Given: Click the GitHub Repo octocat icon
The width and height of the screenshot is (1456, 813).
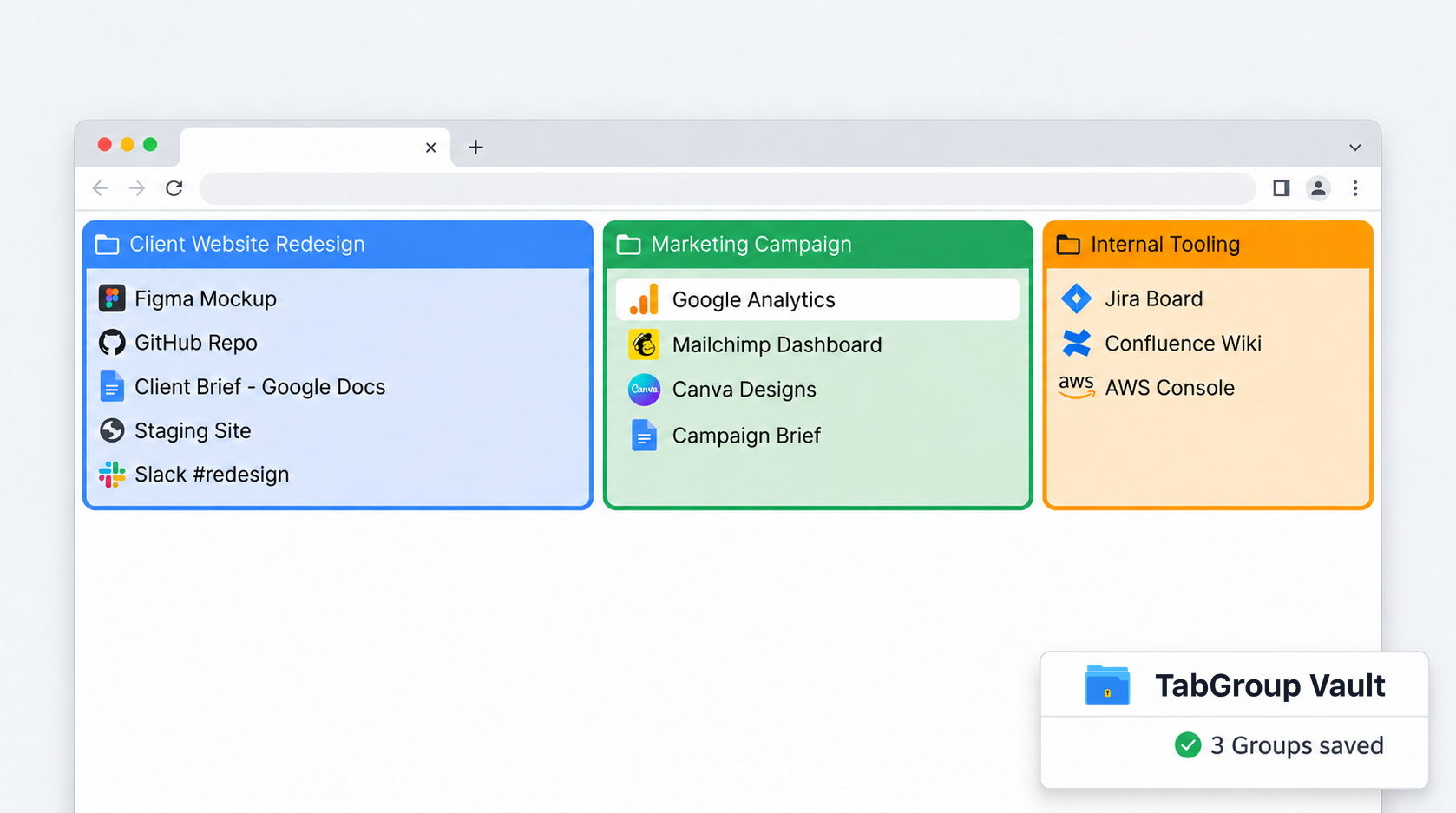Looking at the screenshot, I should click(x=112, y=343).
